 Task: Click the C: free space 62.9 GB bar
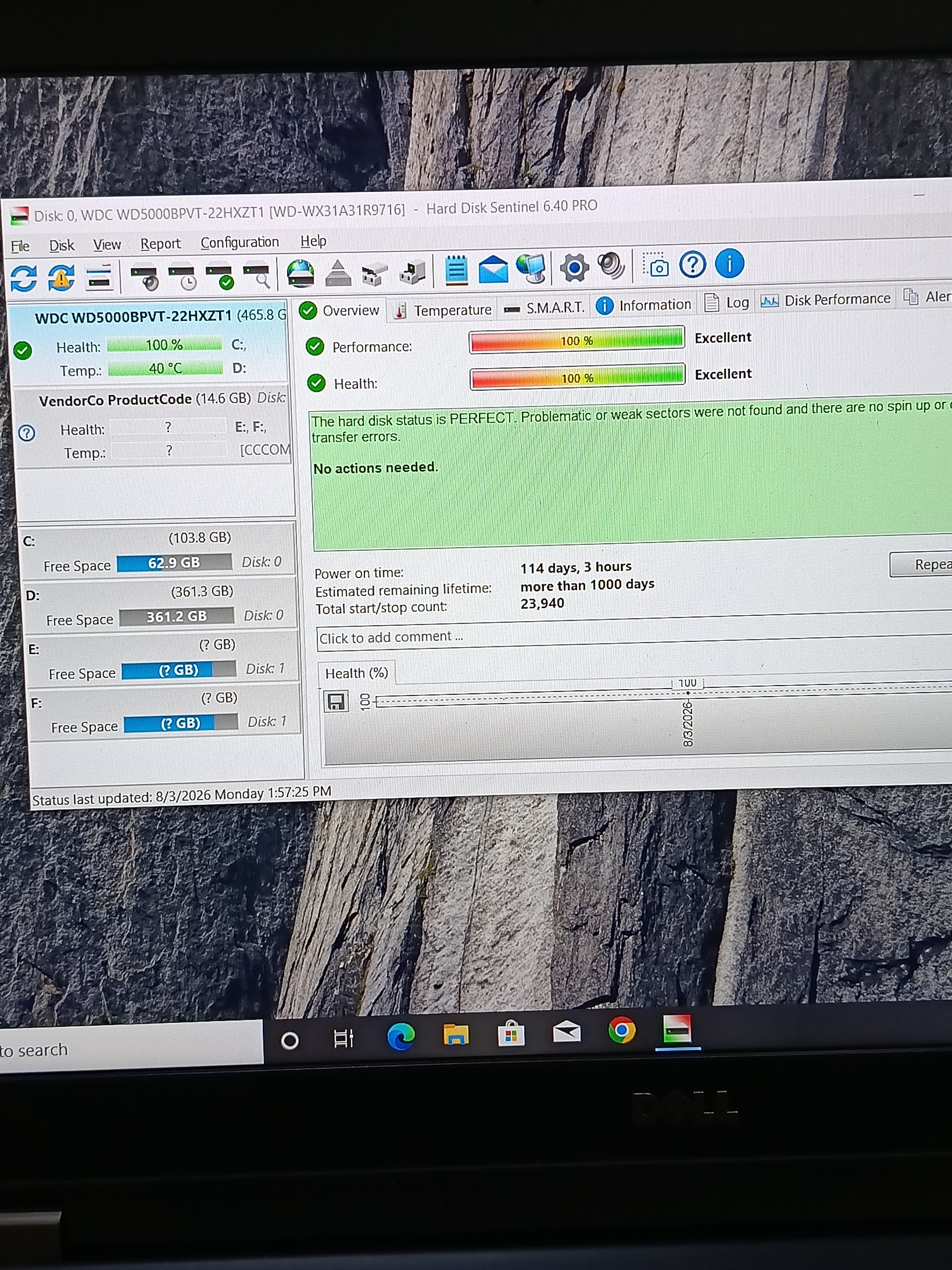(x=175, y=563)
